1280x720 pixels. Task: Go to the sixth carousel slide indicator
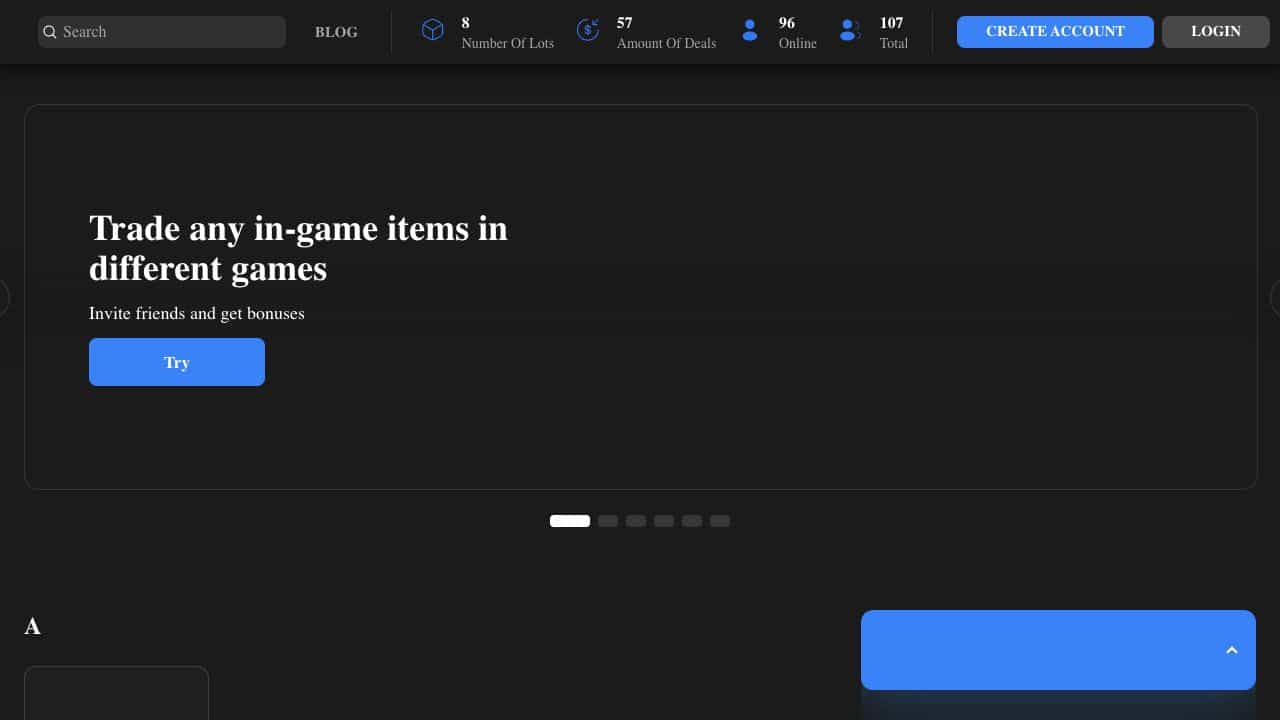pyautogui.click(x=720, y=521)
